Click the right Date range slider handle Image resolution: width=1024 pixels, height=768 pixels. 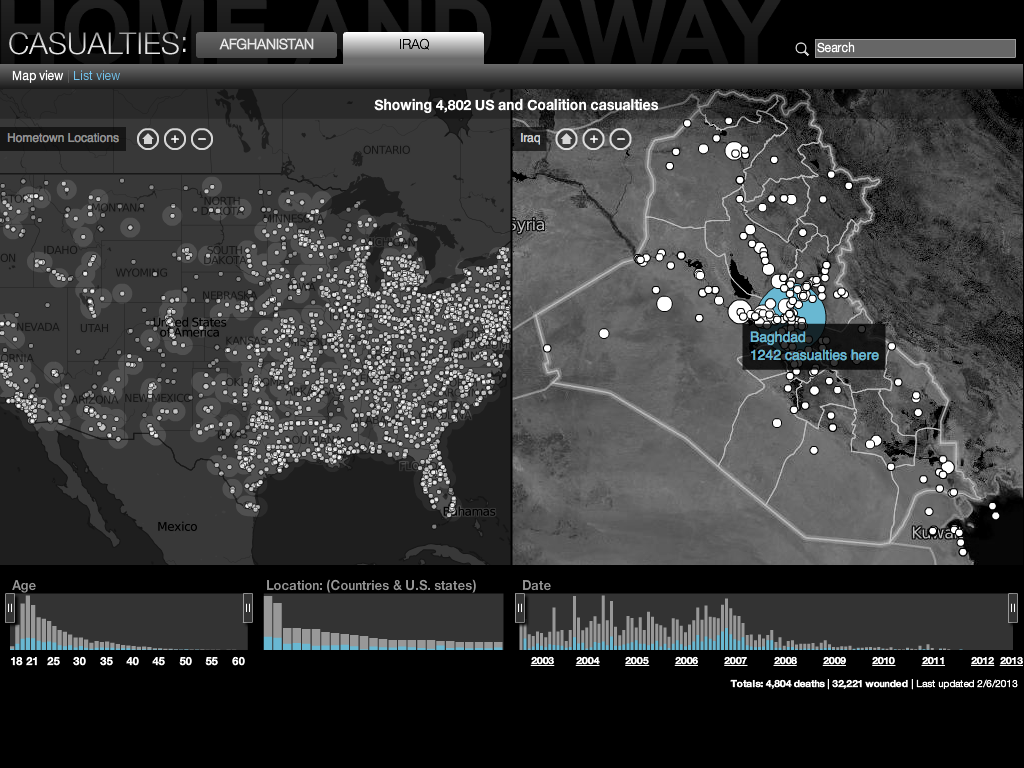(1012, 607)
